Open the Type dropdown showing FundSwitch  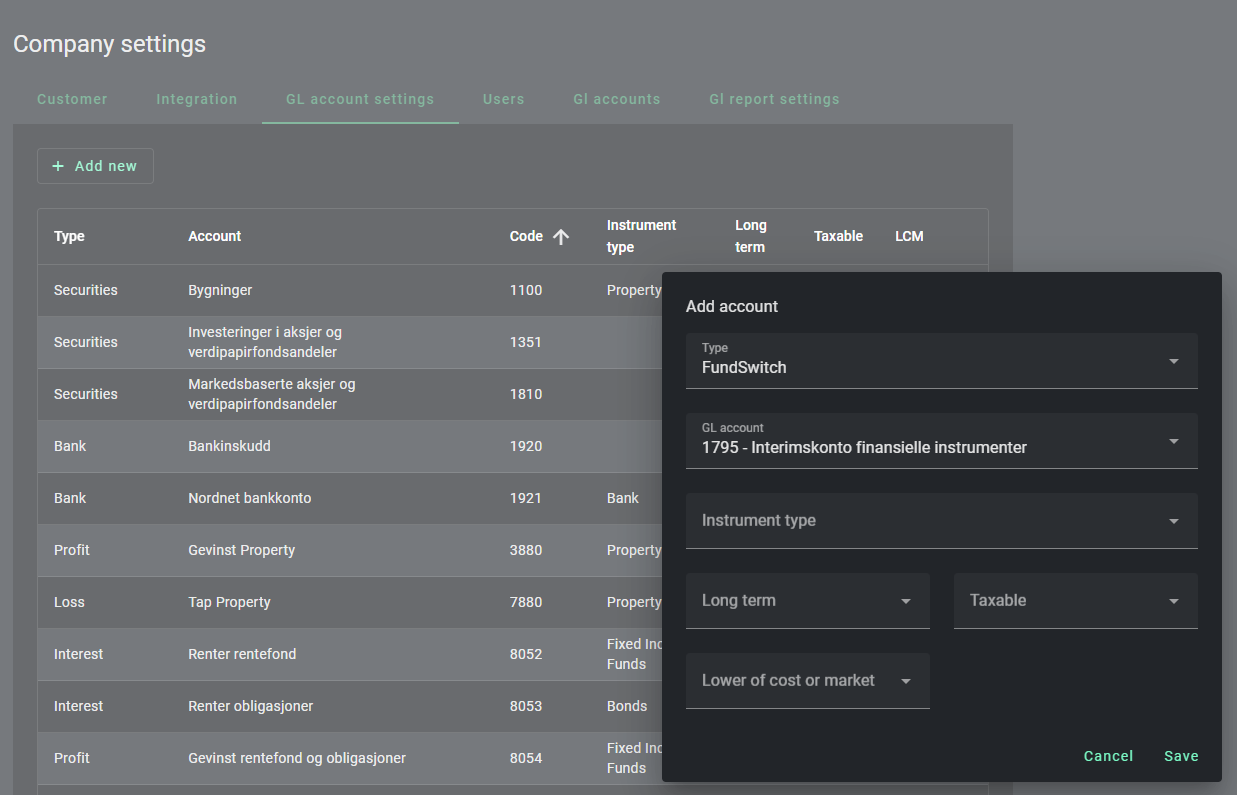[x=940, y=361]
